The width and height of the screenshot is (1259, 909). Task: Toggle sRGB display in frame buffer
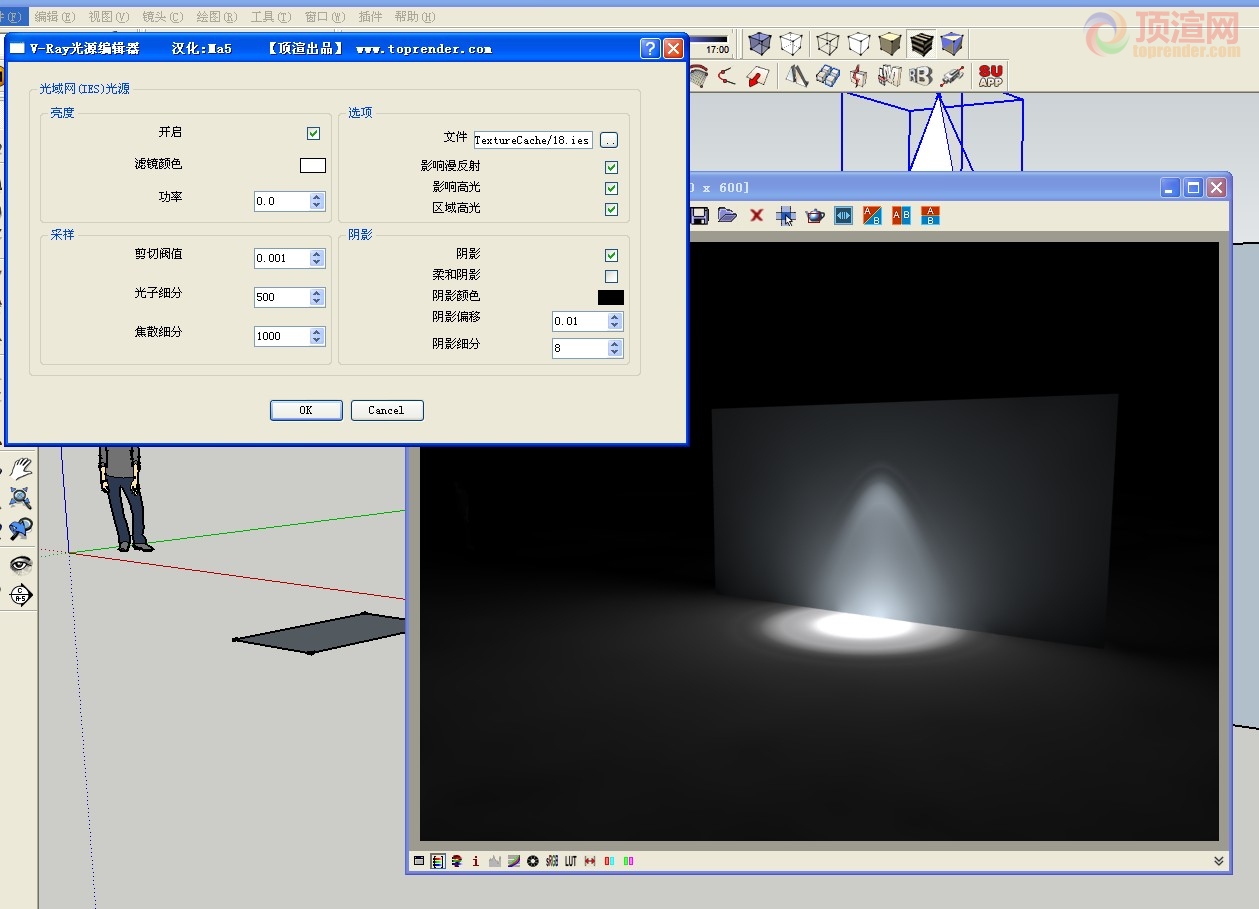tap(552, 861)
